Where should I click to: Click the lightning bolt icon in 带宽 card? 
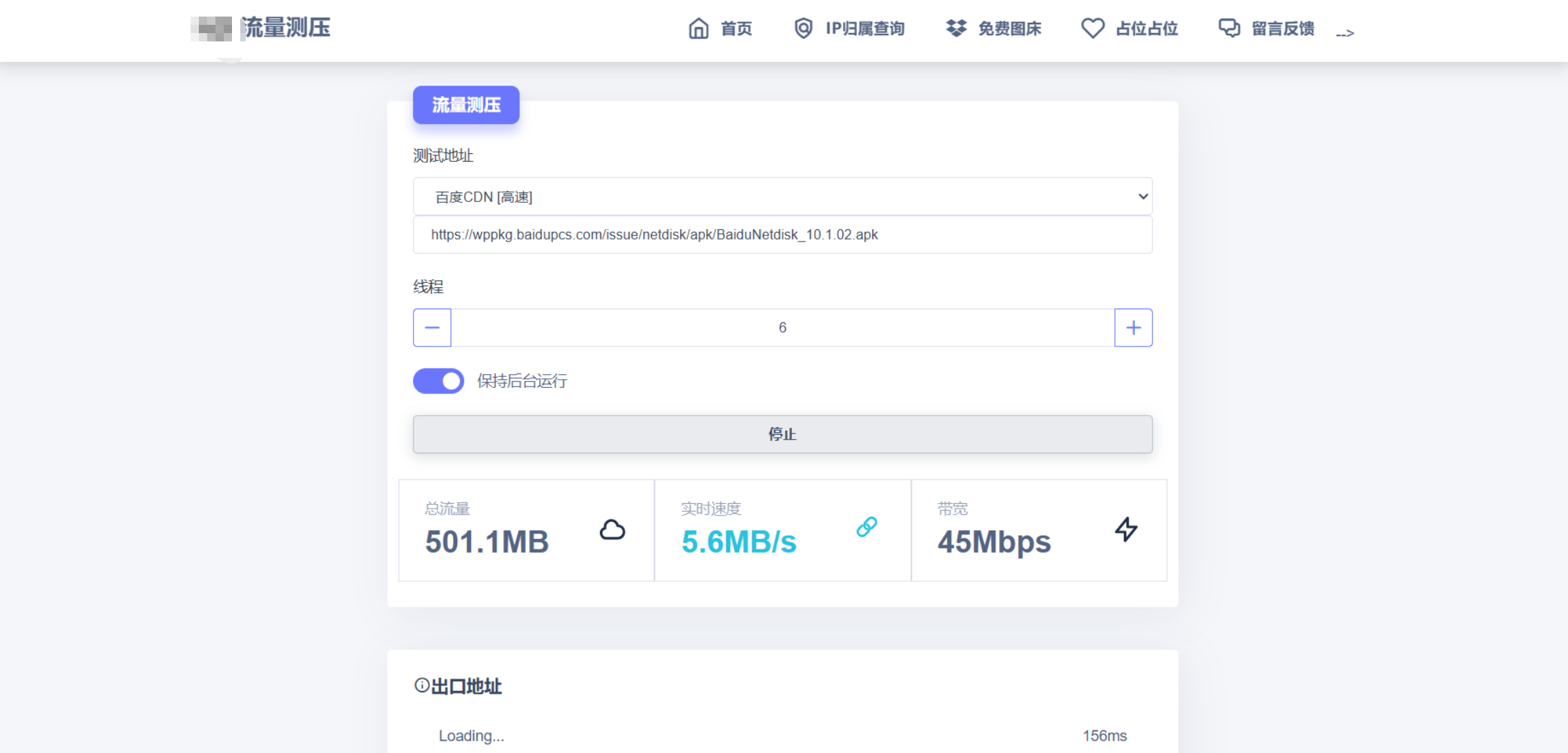point(1126,529)
